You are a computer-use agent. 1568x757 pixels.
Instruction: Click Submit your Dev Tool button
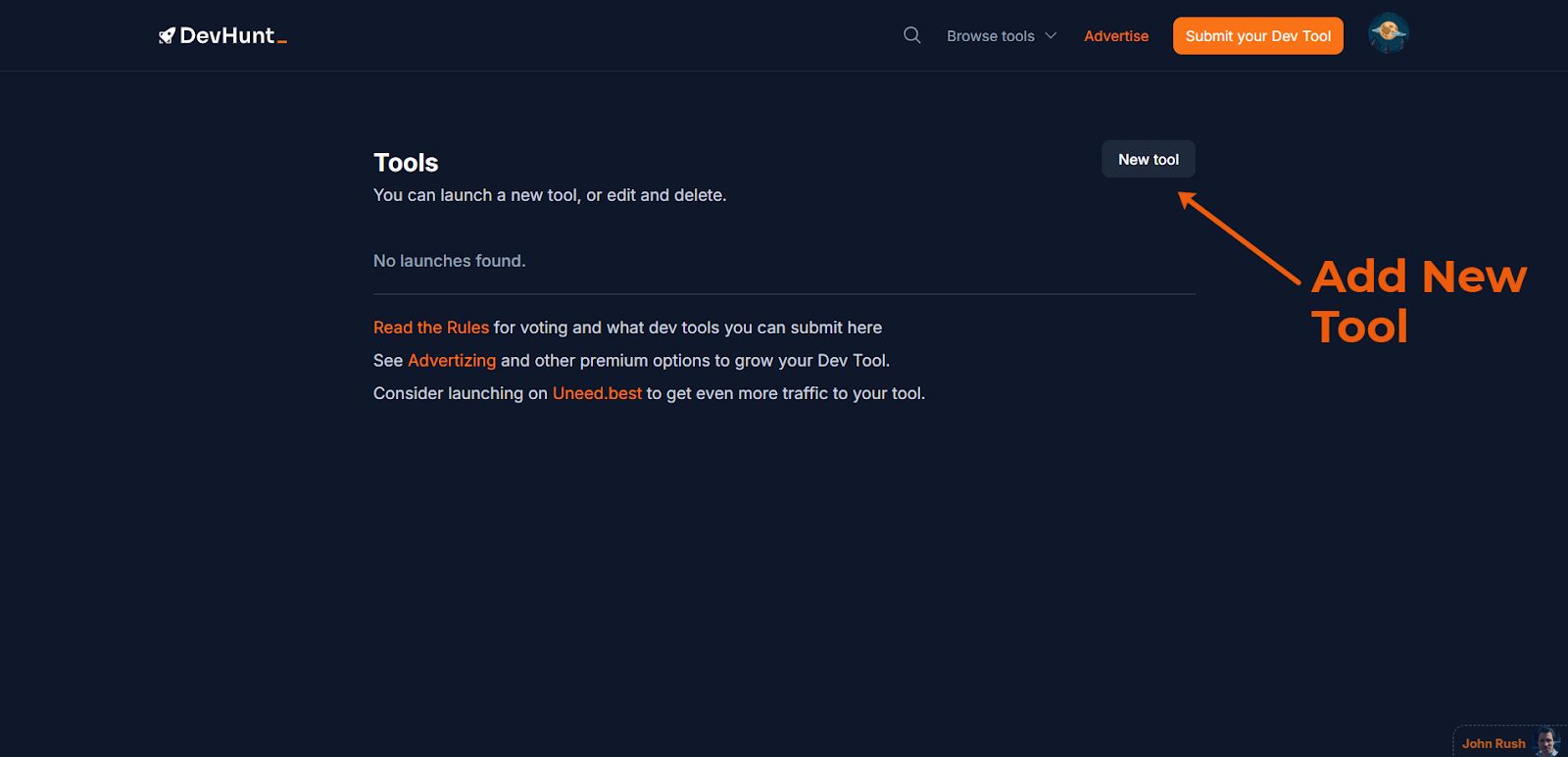click(x=1258, y=36)
